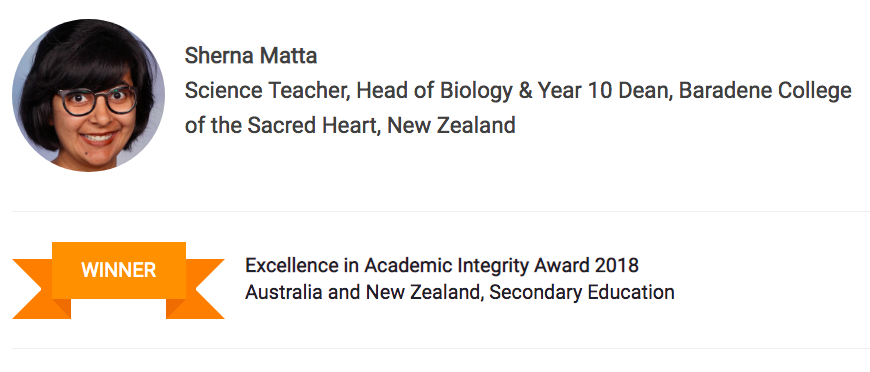Viewport: 870px width, 372px height.
Task: Click 'Baradene College' in the job title
Action: pyautogui.click(x=765, y=91)
